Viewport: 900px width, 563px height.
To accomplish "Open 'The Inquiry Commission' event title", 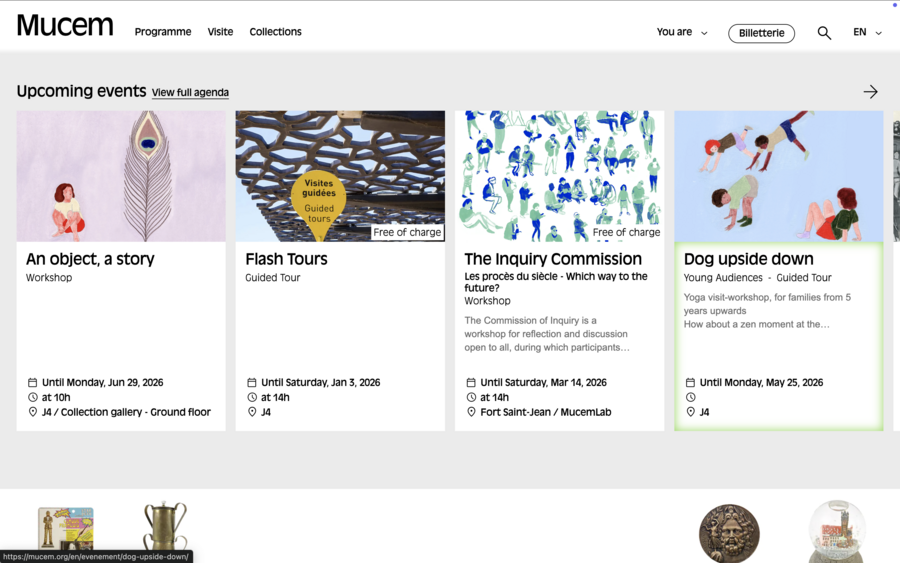I will tap(553, 259).
